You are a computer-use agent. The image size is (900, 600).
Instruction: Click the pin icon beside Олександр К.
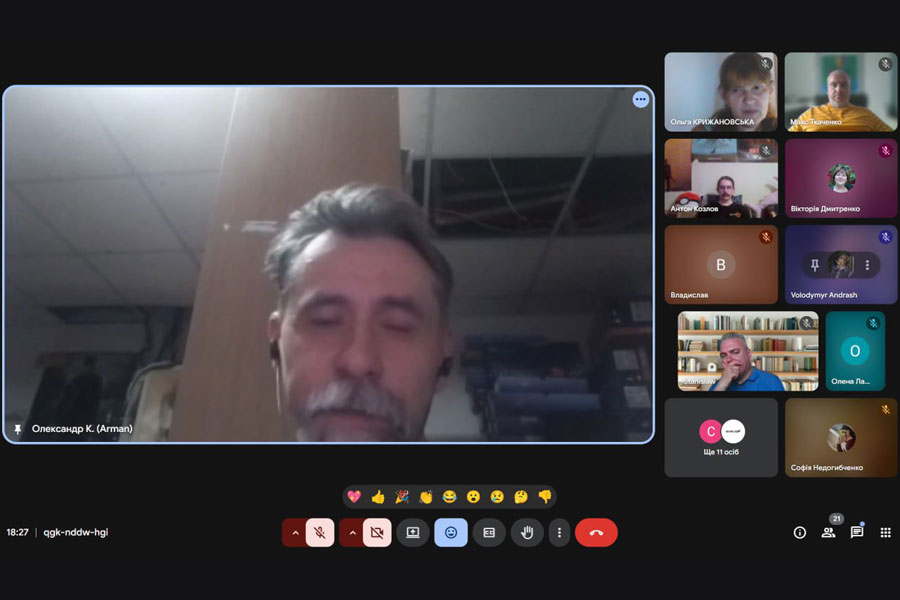coord(18,429)
